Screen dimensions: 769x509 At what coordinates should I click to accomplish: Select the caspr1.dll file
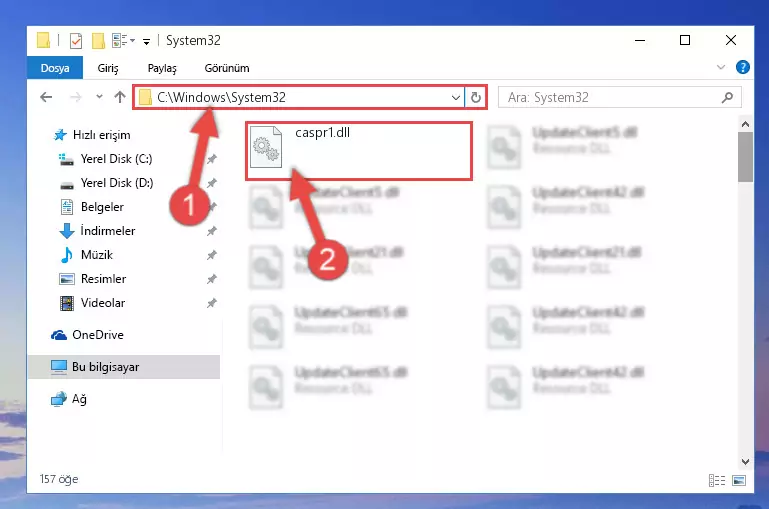(x=359, y=151)
